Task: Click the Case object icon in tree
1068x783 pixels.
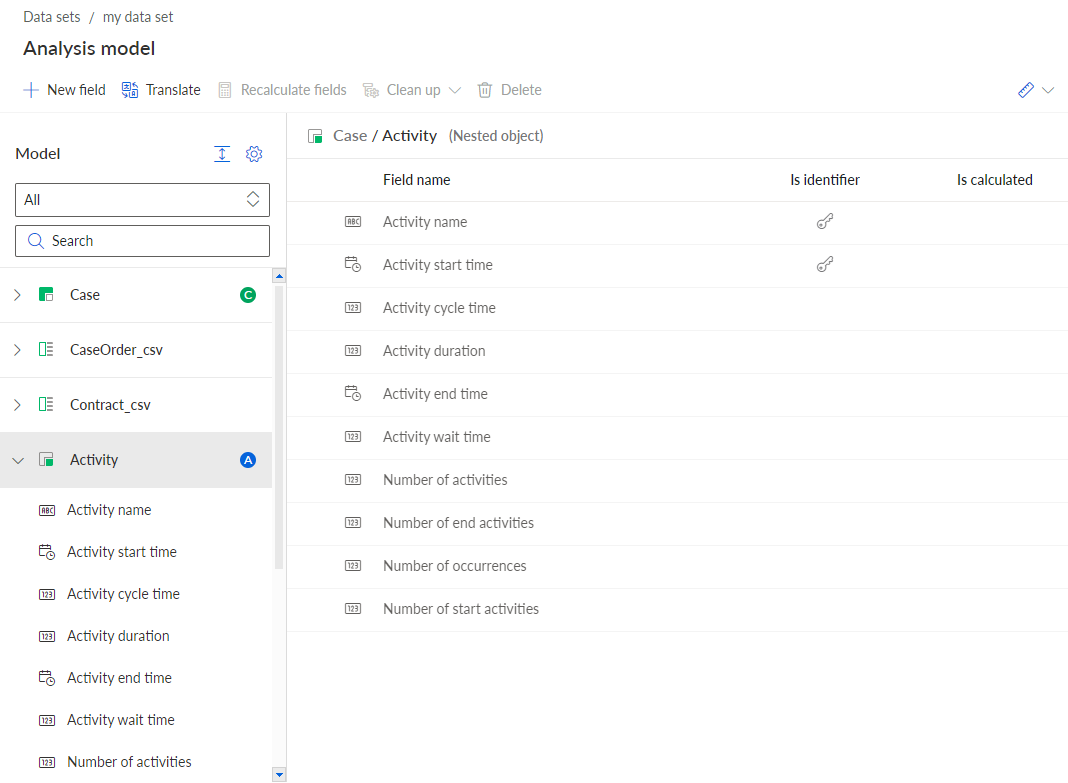Action: click(46, 295)
